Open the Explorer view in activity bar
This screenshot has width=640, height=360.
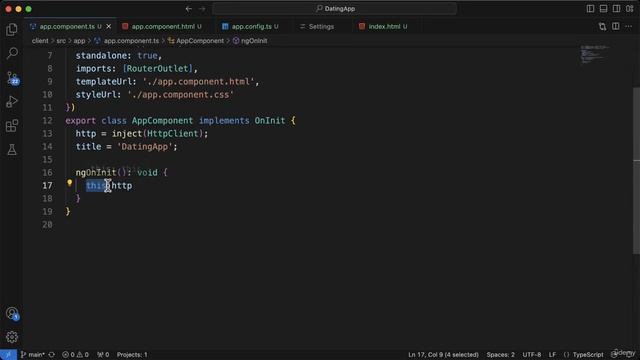[12, 29]
